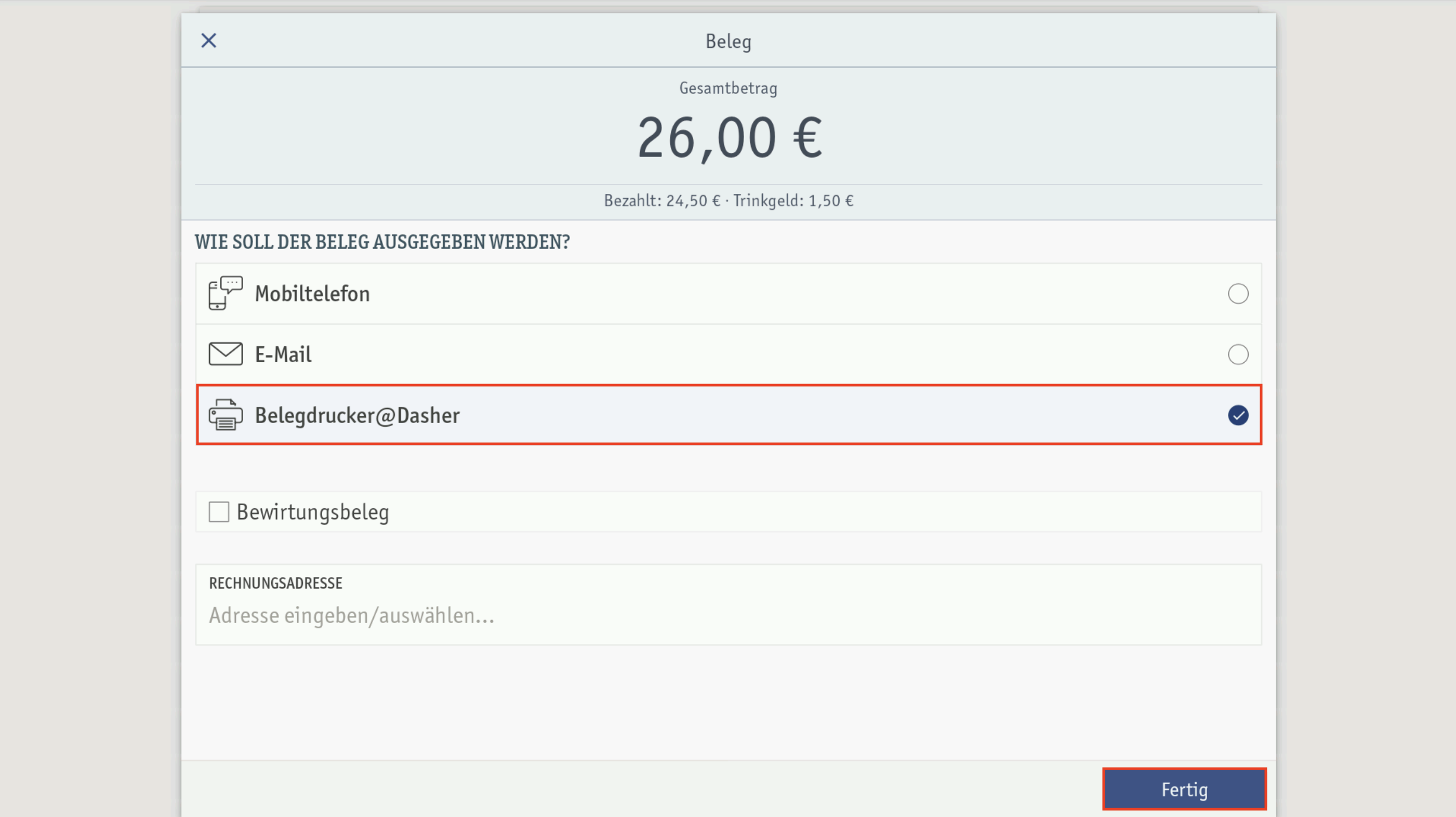Focus the Adresse eingeben/auswählen input field
The image size is (1456, 817).
pyautogui.click(x=729, y=615)
